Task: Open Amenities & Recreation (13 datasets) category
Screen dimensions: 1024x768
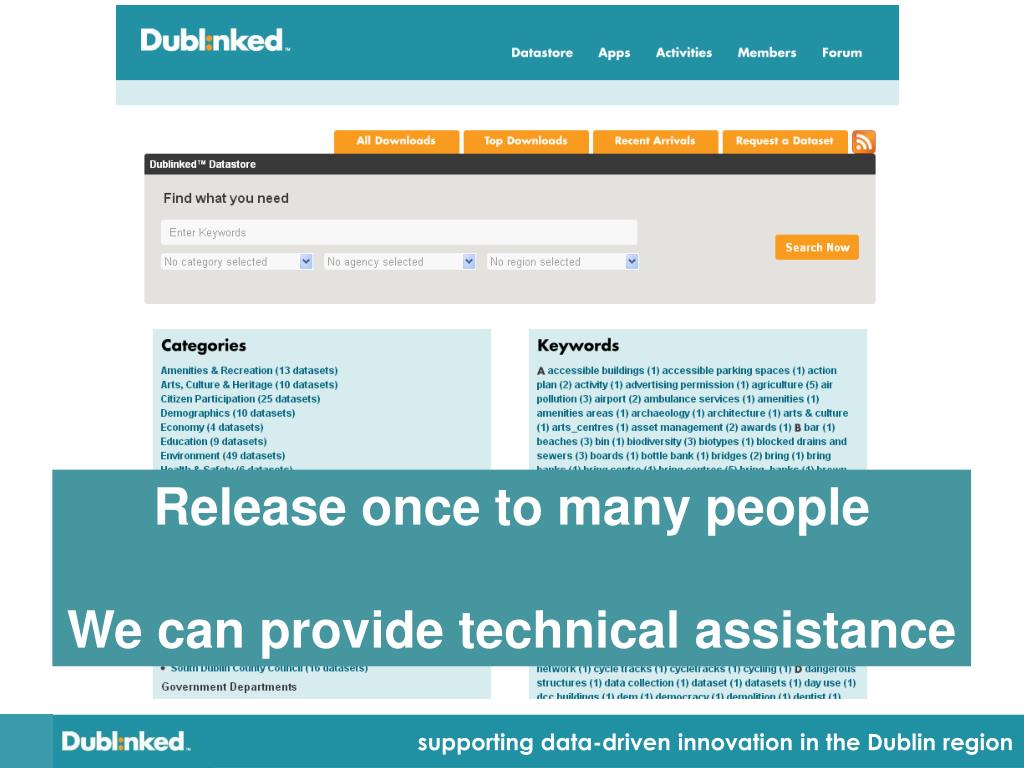Action: point(249,370)
